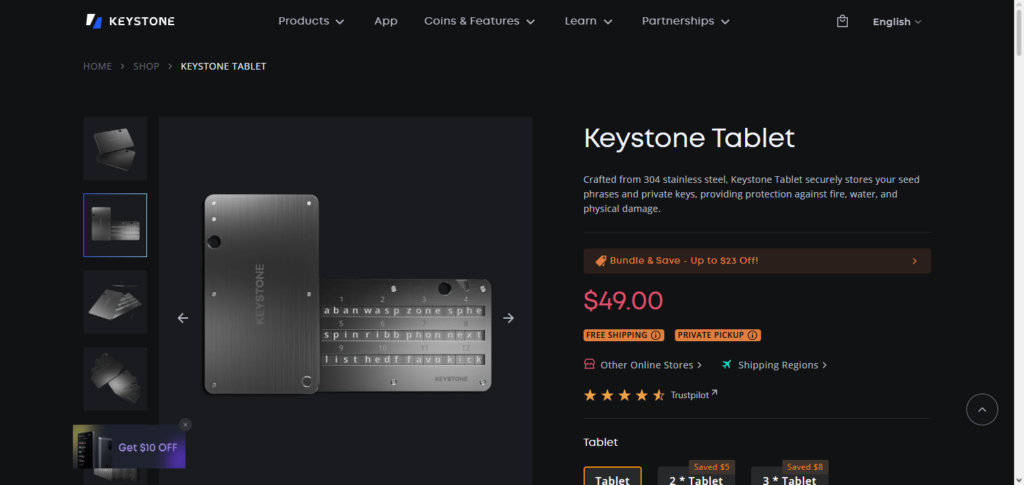Open the Bundle & Save banner chevron
The width and height of the screenshot is (1024, 485).
914,261
